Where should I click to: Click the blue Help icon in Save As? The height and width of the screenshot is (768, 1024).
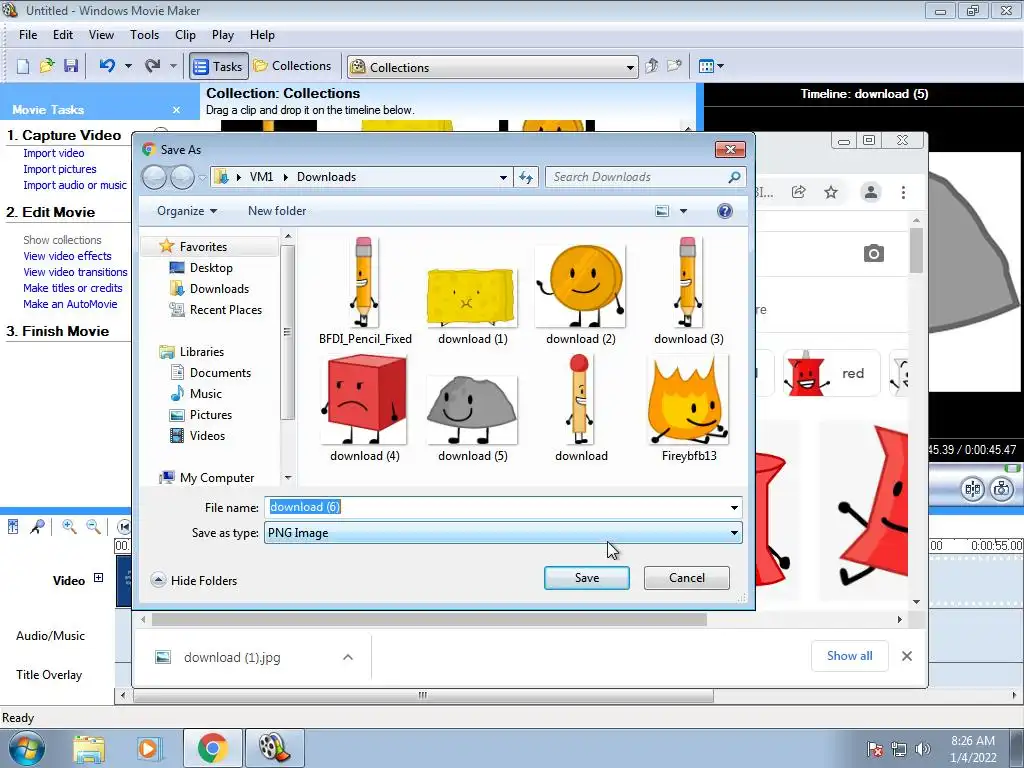point(724,211)
